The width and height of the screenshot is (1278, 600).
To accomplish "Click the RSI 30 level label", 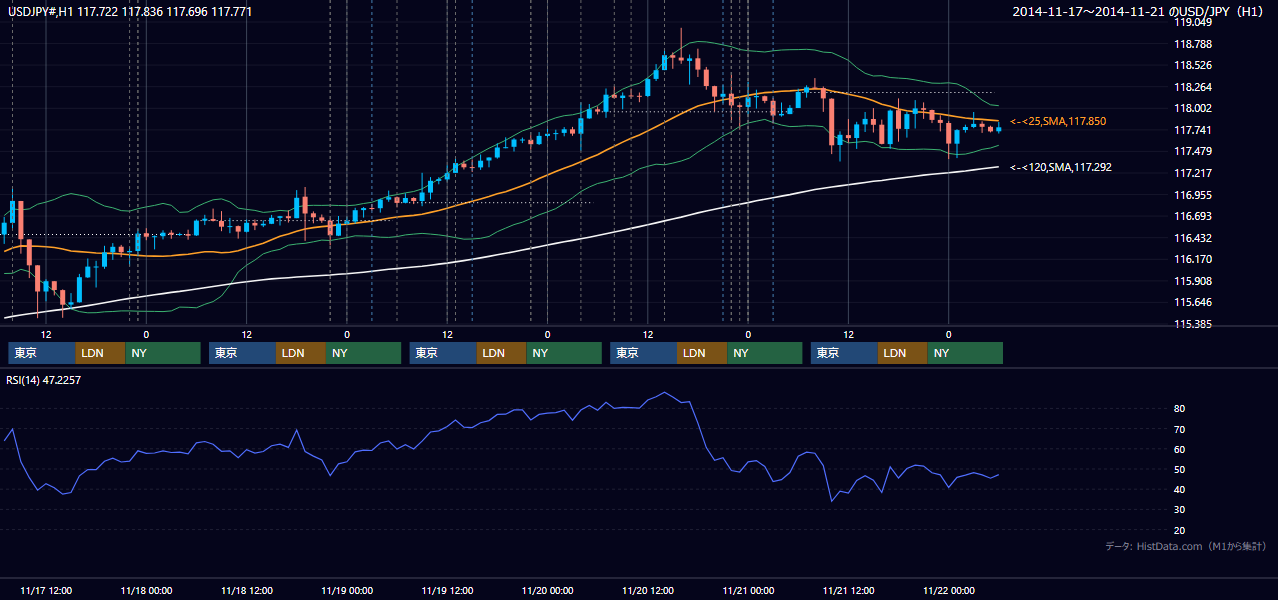I will point(1180,510).
